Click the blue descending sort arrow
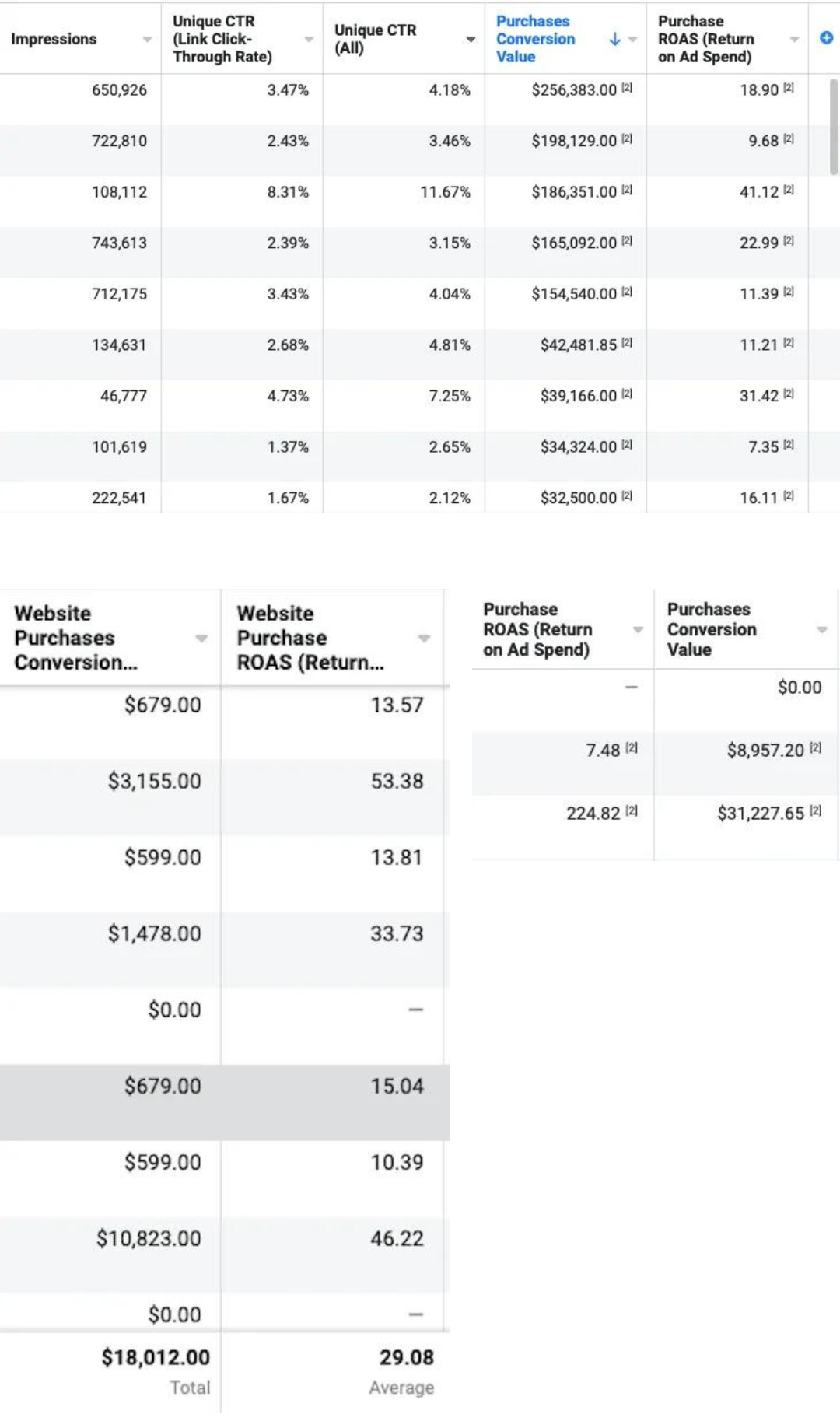This screenshot has height=1421, width=840. pos(614,39)
